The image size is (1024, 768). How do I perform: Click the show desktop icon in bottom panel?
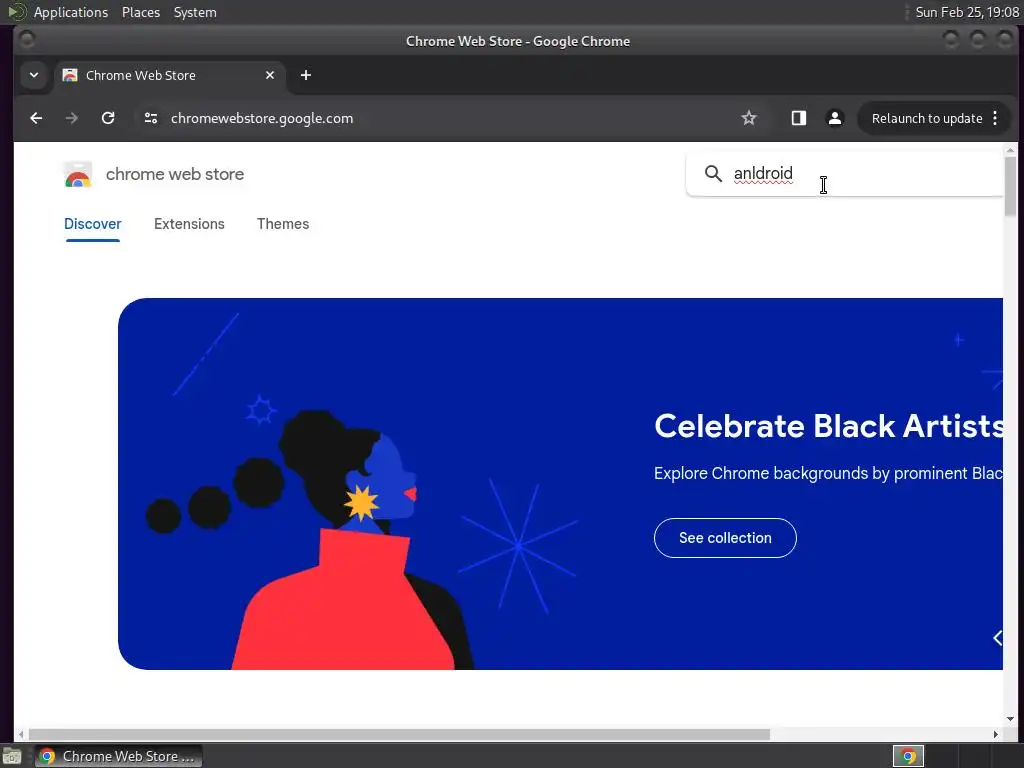pyautogui.click(x=12, y=757)
